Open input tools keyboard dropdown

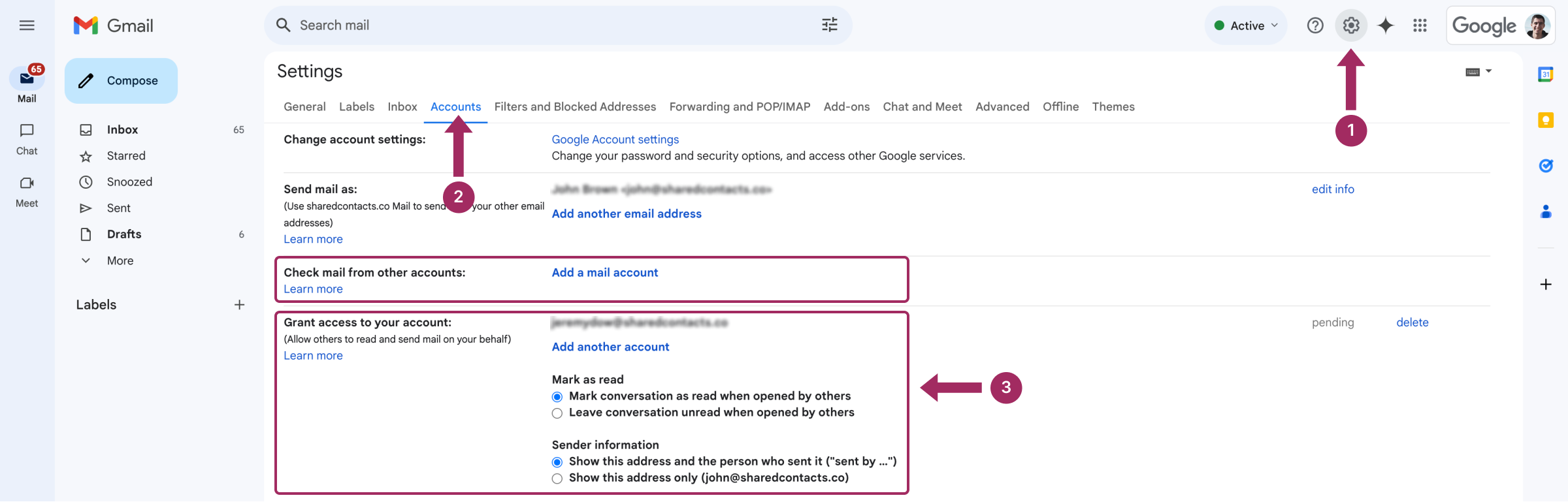coord(1478,72)
